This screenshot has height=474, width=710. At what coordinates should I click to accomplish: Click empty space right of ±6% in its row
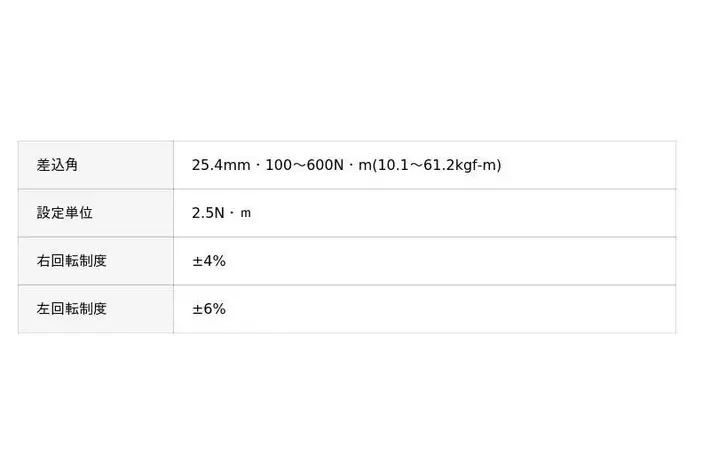pos(450,309)
